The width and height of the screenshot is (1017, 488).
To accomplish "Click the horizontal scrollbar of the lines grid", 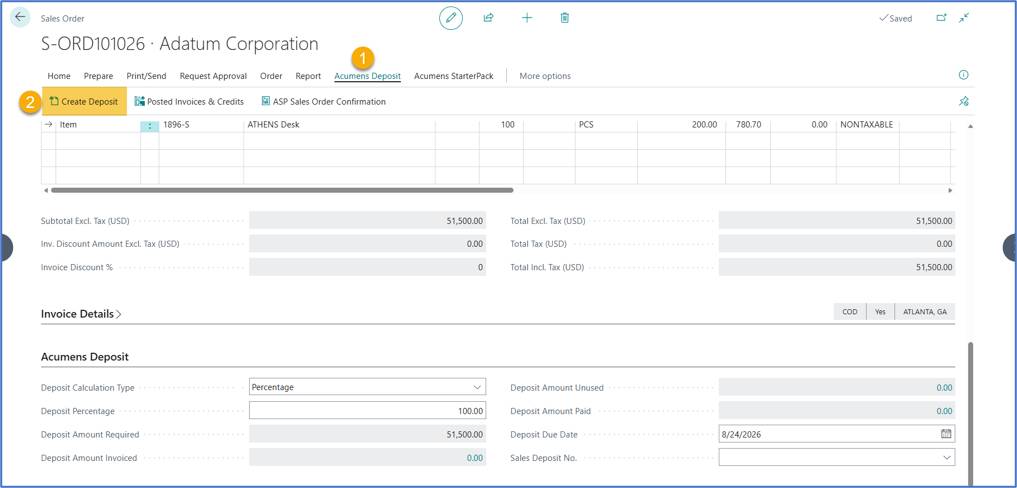I will (281, 190).
